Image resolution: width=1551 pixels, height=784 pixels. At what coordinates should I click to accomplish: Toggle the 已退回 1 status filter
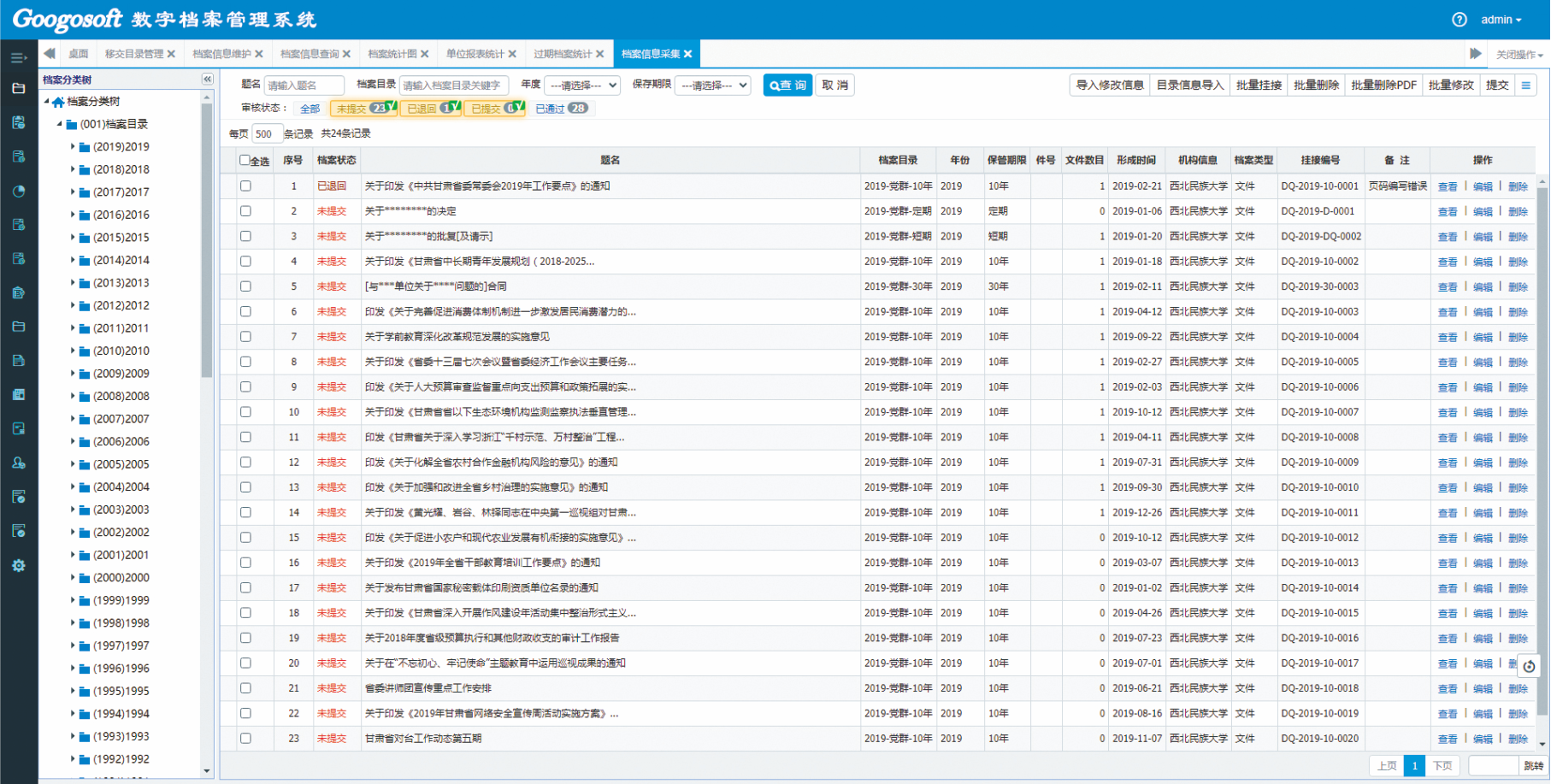click(431, 109)
